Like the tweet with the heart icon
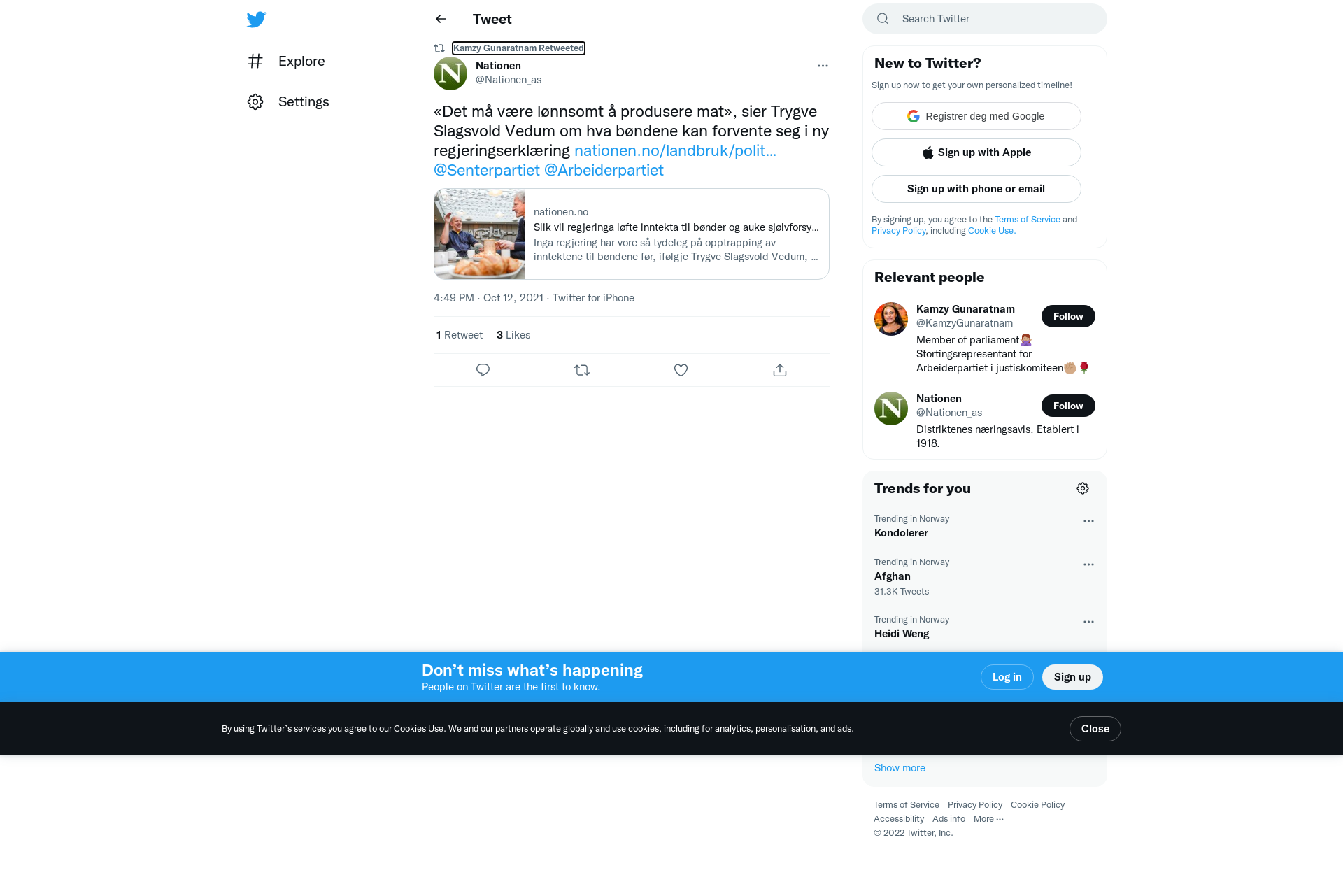 tap(681, 370)
